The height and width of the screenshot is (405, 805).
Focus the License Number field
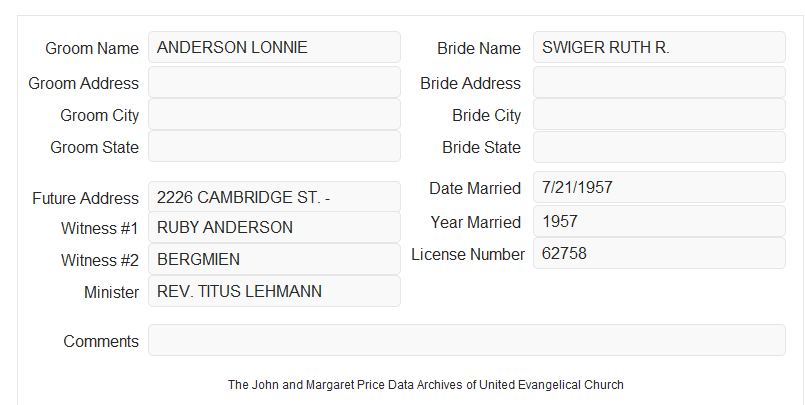tap(659, 253)
